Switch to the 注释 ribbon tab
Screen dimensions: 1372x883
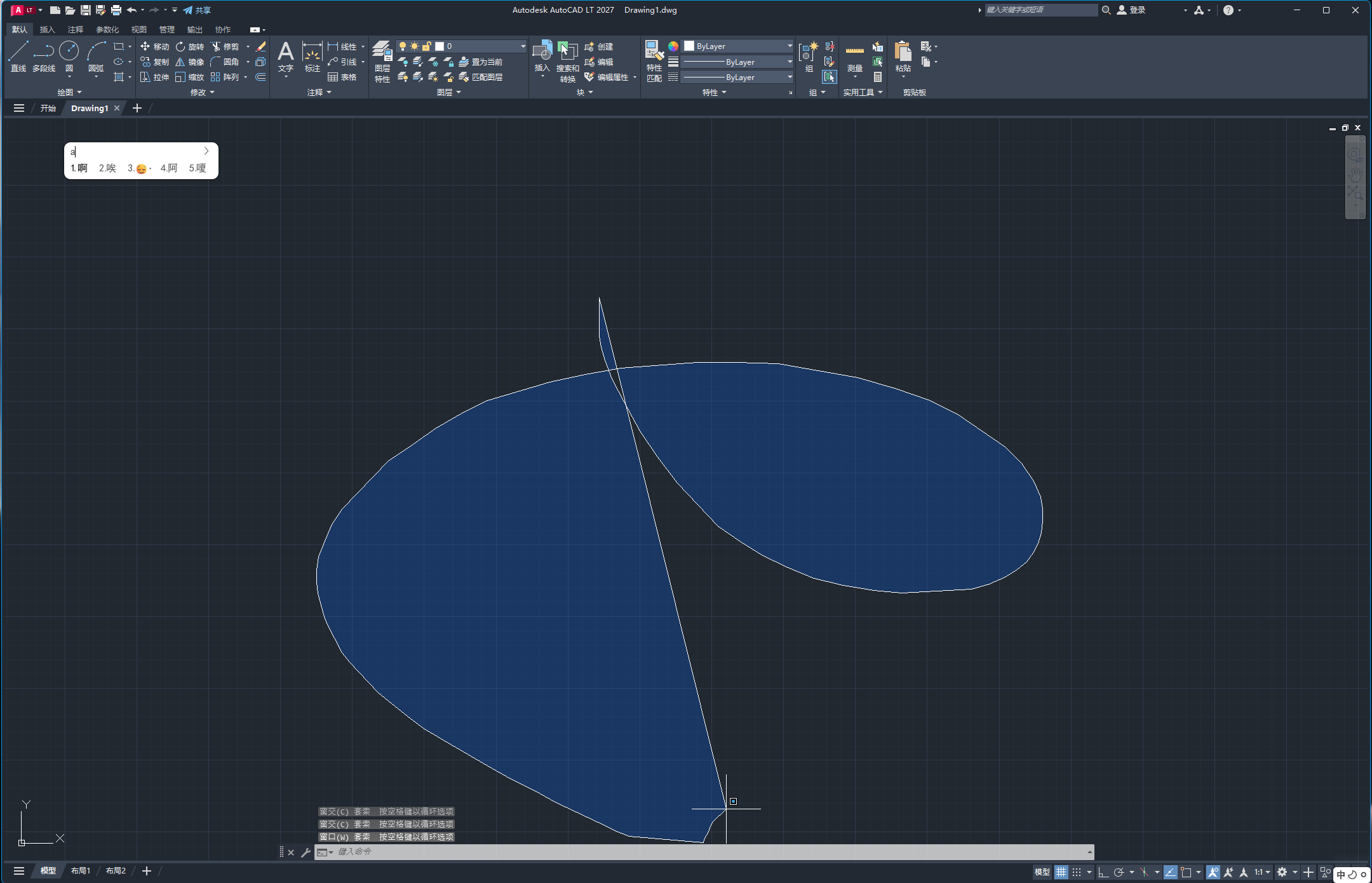(75, 29)
